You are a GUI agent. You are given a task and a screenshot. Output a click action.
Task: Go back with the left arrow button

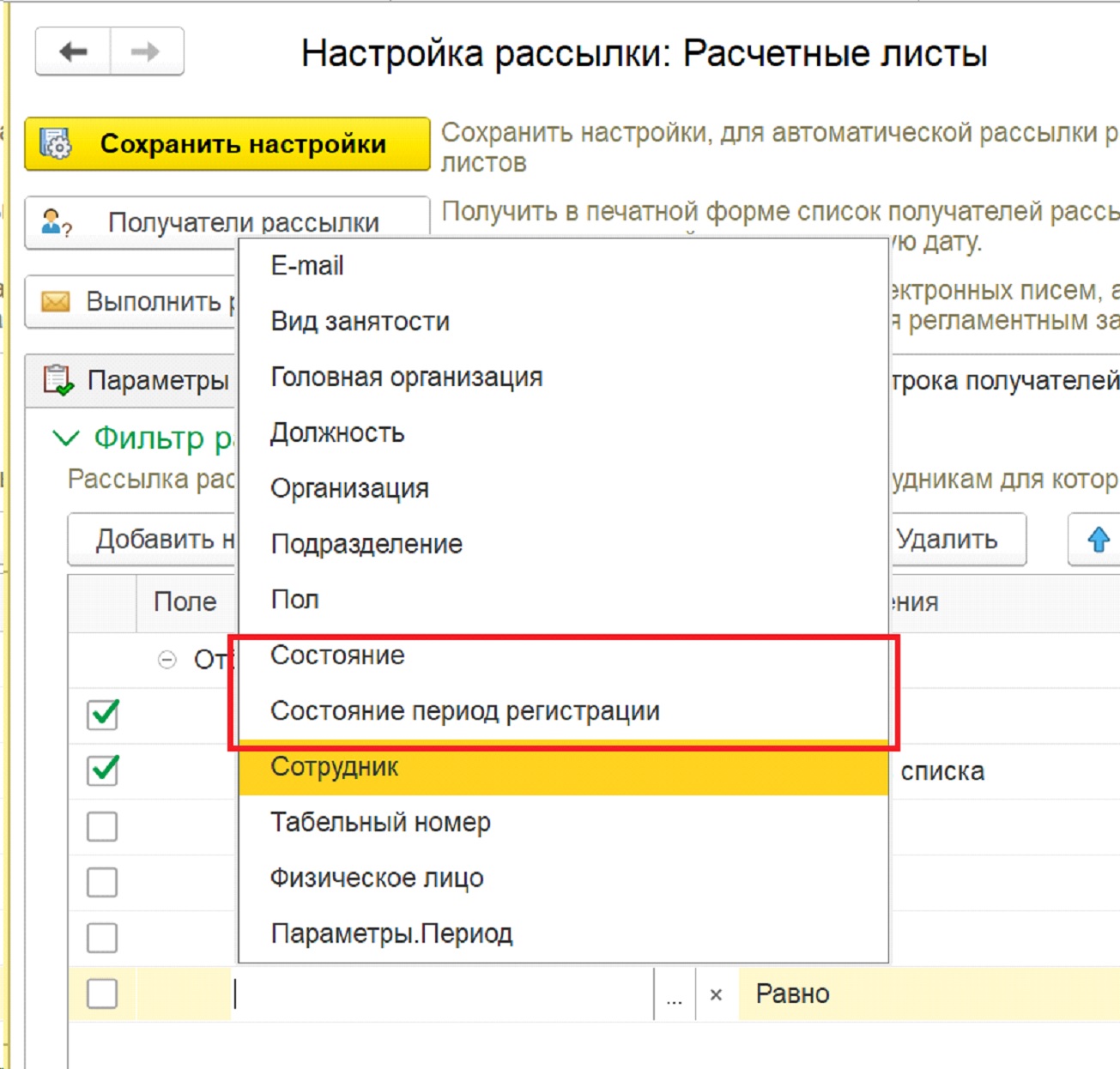pos(73,51)
